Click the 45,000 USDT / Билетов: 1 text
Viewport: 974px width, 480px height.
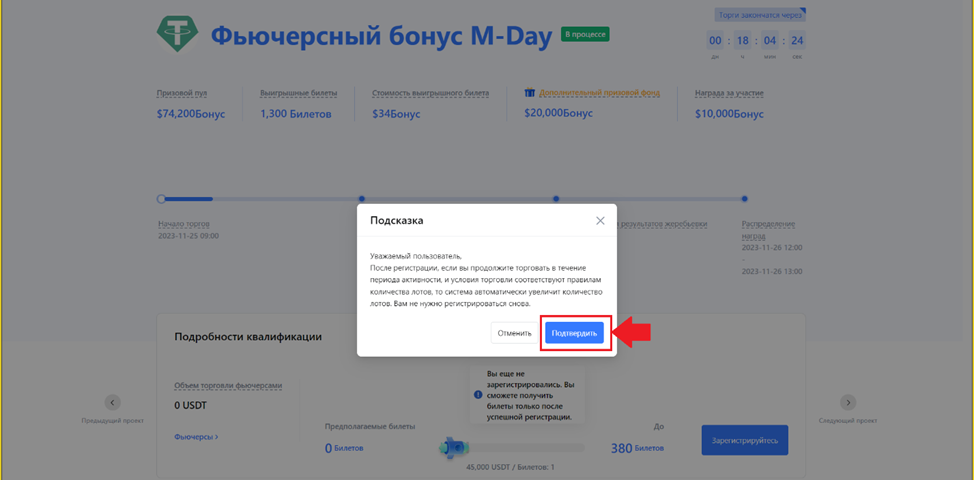[x=510, y=467]
